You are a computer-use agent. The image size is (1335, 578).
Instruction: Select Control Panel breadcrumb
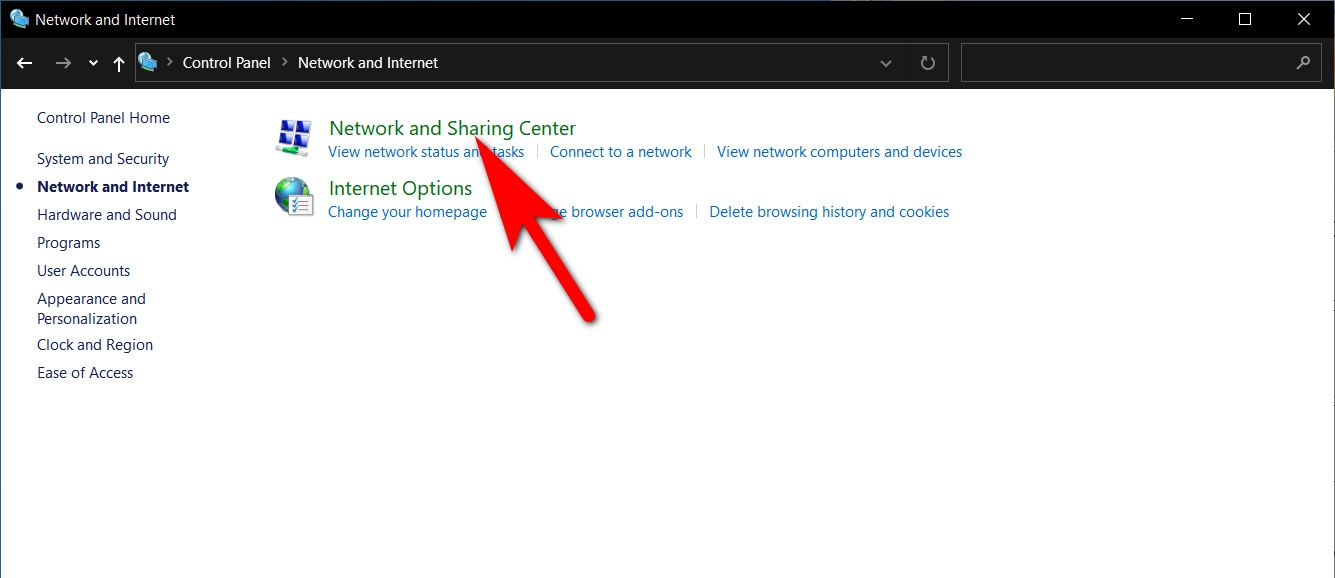227,62
